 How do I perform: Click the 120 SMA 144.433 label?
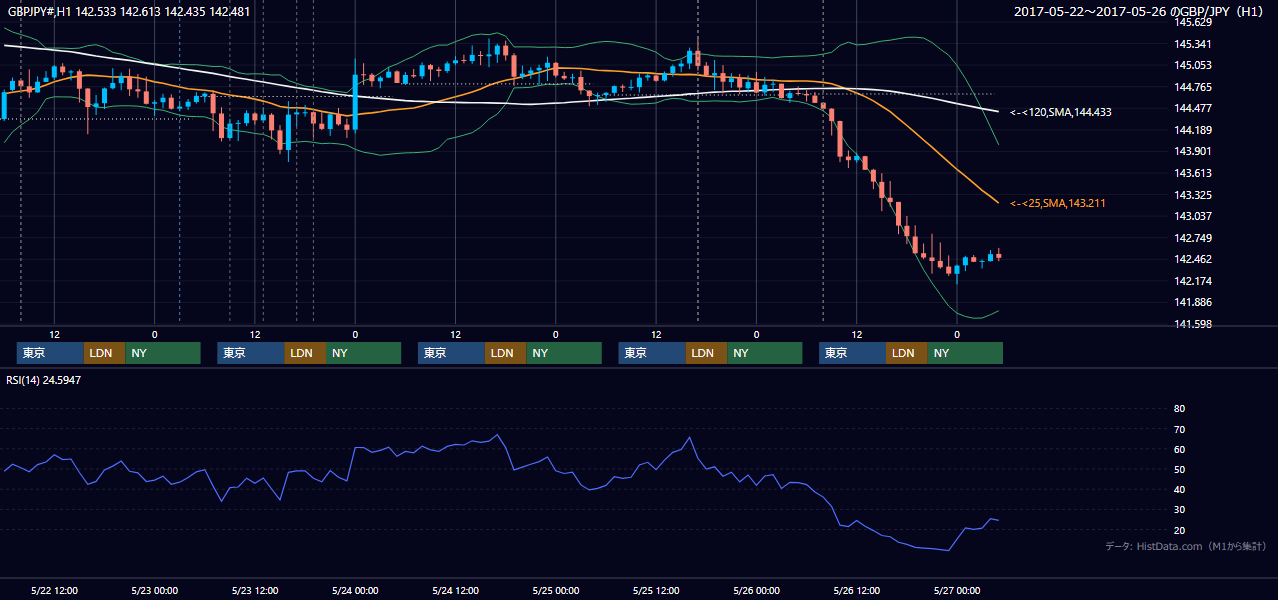(x=1061, y=112)
